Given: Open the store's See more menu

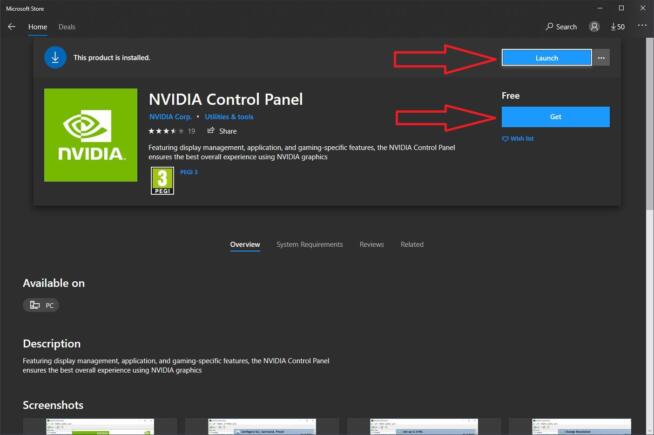Looking at the screenshot, I should pyautogui.click(x=642, y=26).
